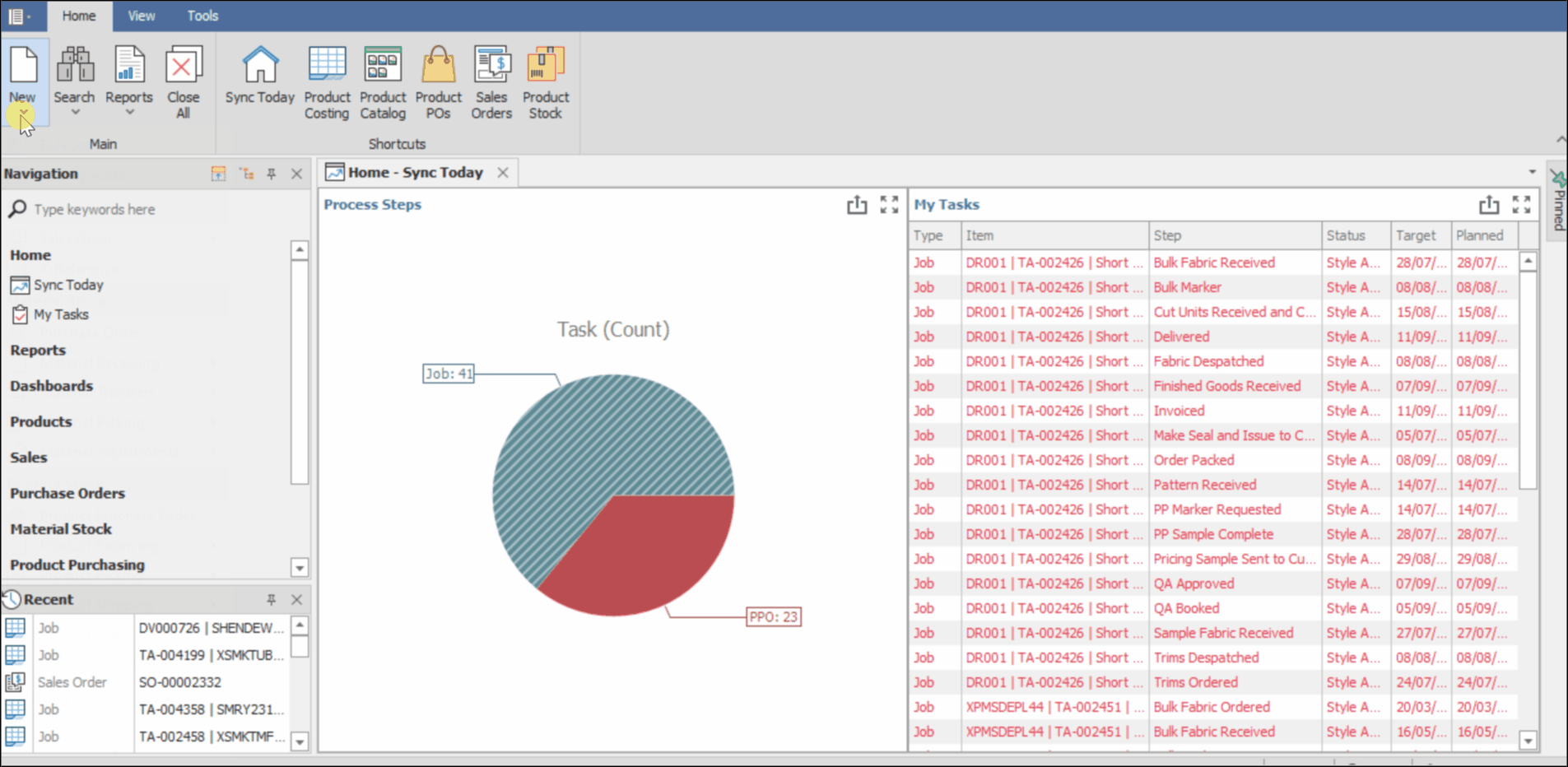Click the Home navigation group
The height and width of the screenshot is (767, 1568).
30,255
